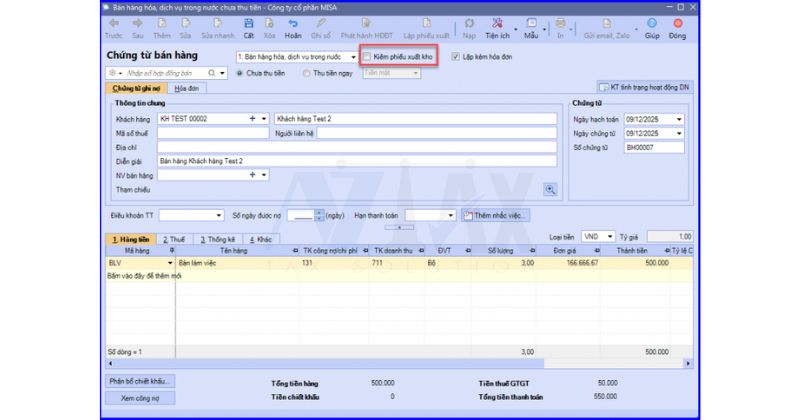Click the Tham chiếu magnifier search icon
This screenshot has height=420, width=800.
click(549, 188)
